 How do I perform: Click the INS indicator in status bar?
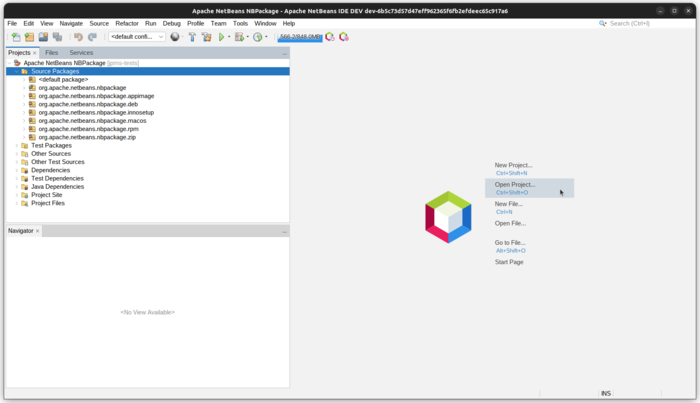[x=605, y=393]
